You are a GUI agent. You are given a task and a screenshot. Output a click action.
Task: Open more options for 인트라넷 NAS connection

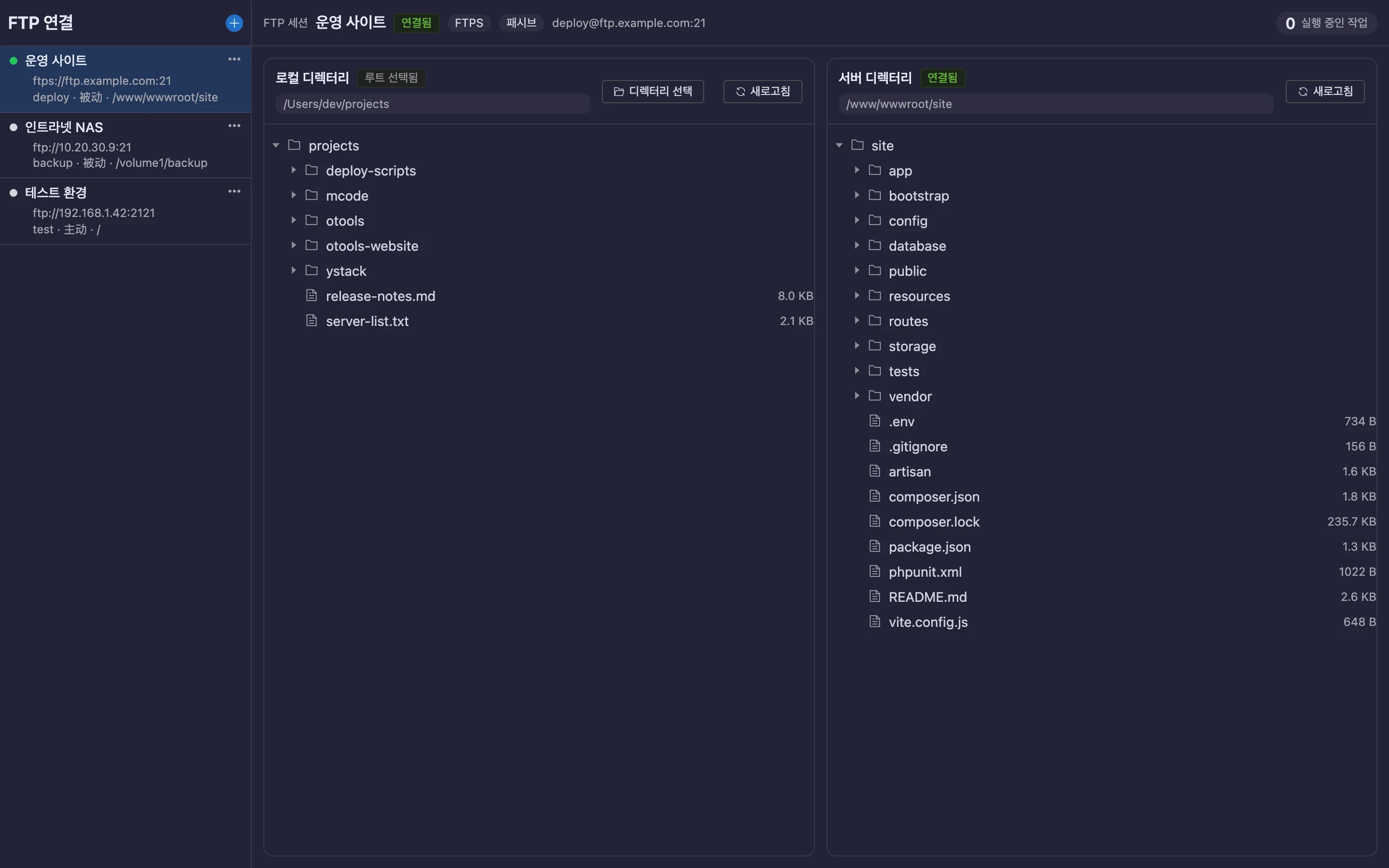(234, 126)
